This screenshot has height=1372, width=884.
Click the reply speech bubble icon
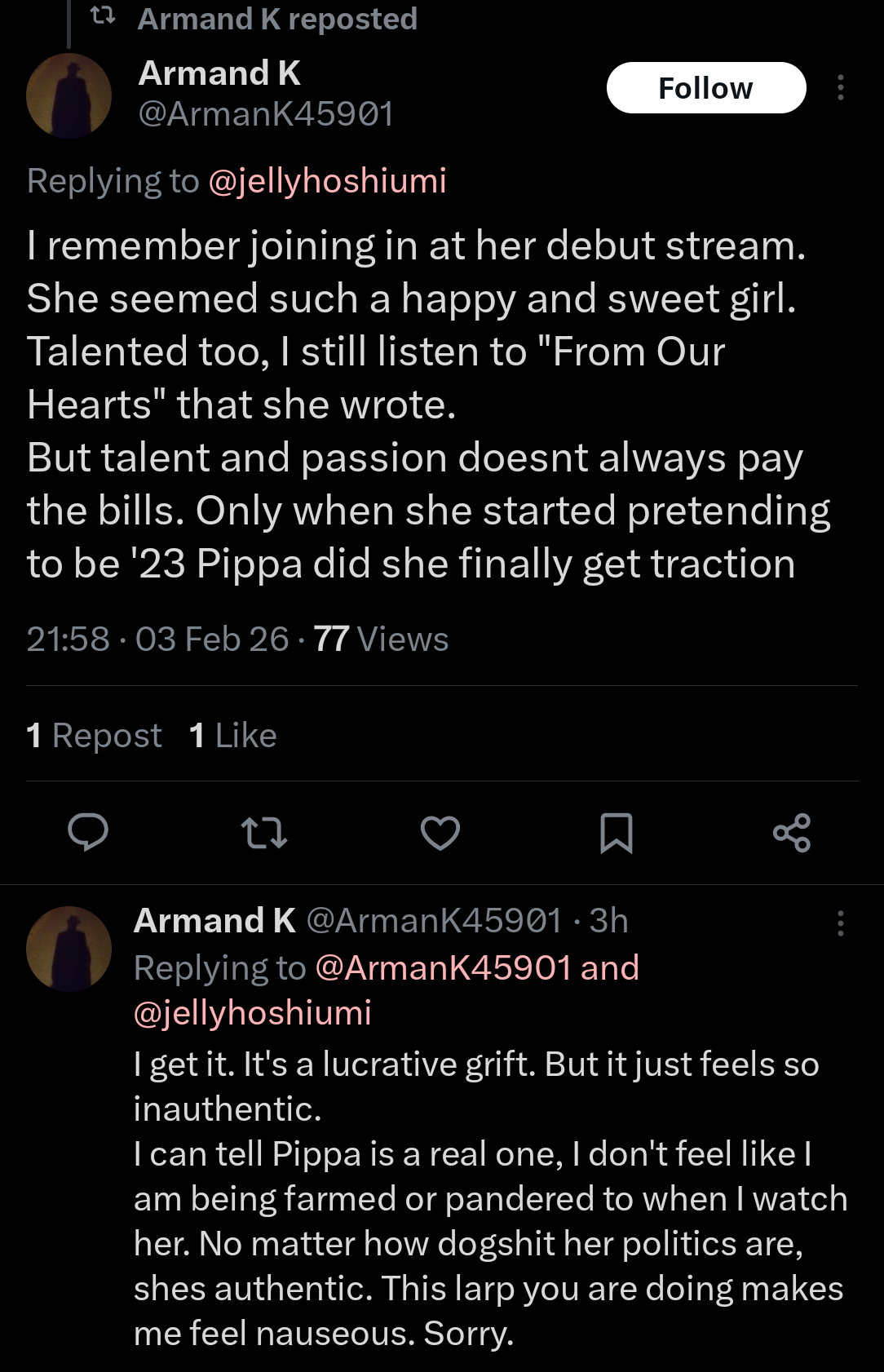[x=88, y=832]
